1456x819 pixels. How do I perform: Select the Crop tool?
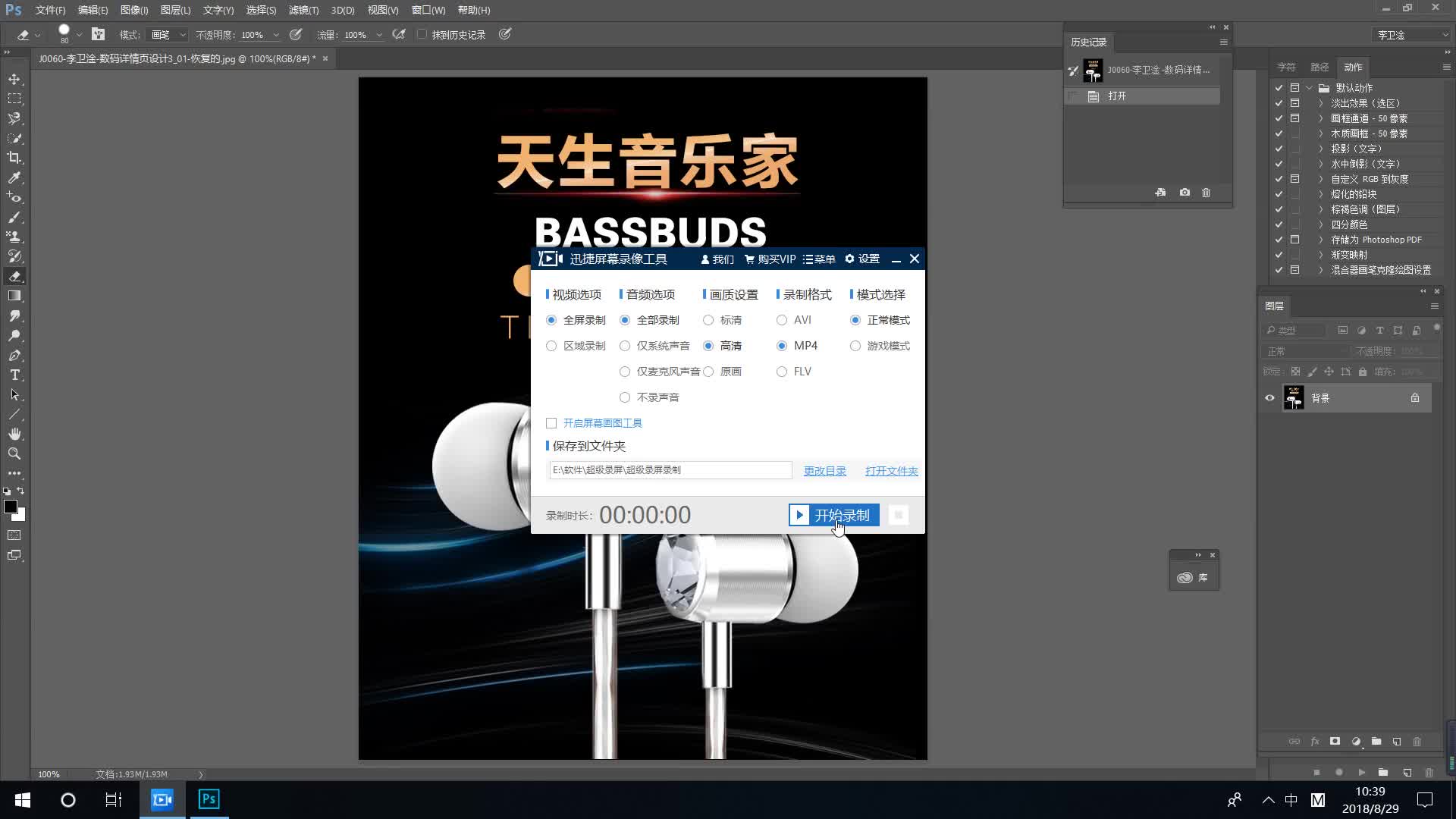(14, 158)
